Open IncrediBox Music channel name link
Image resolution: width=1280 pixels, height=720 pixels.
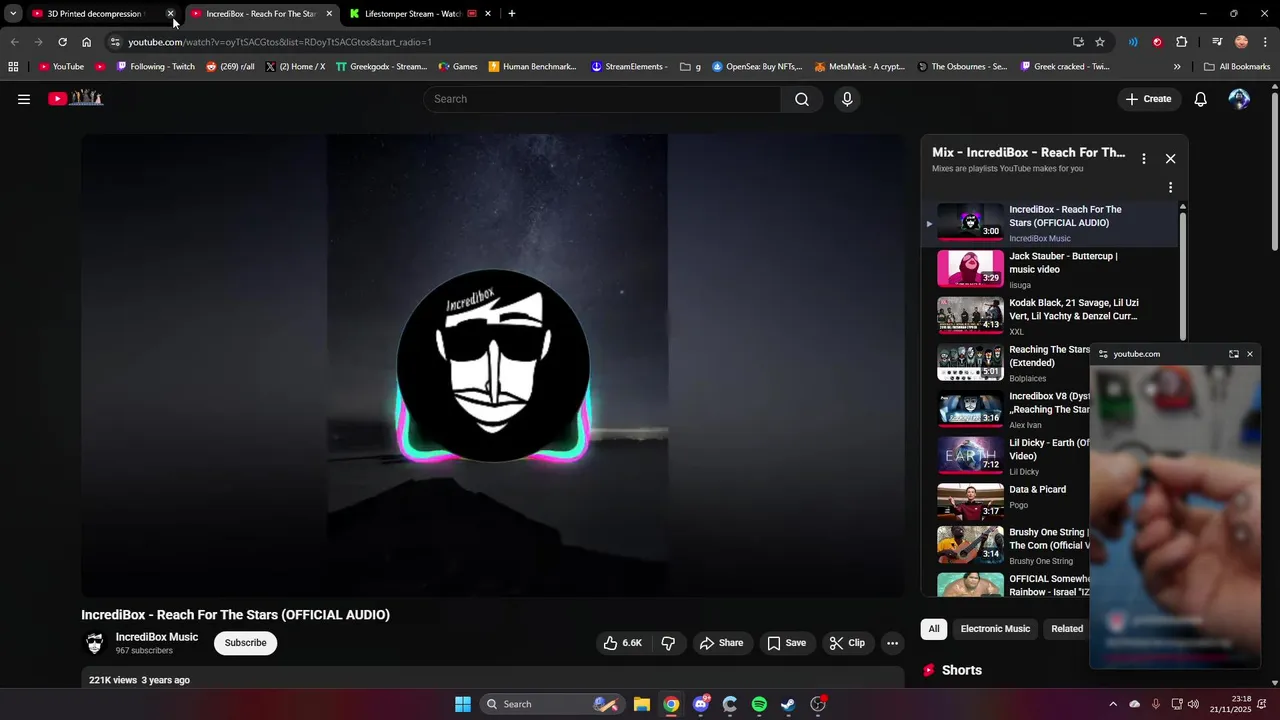pos(157,637)
